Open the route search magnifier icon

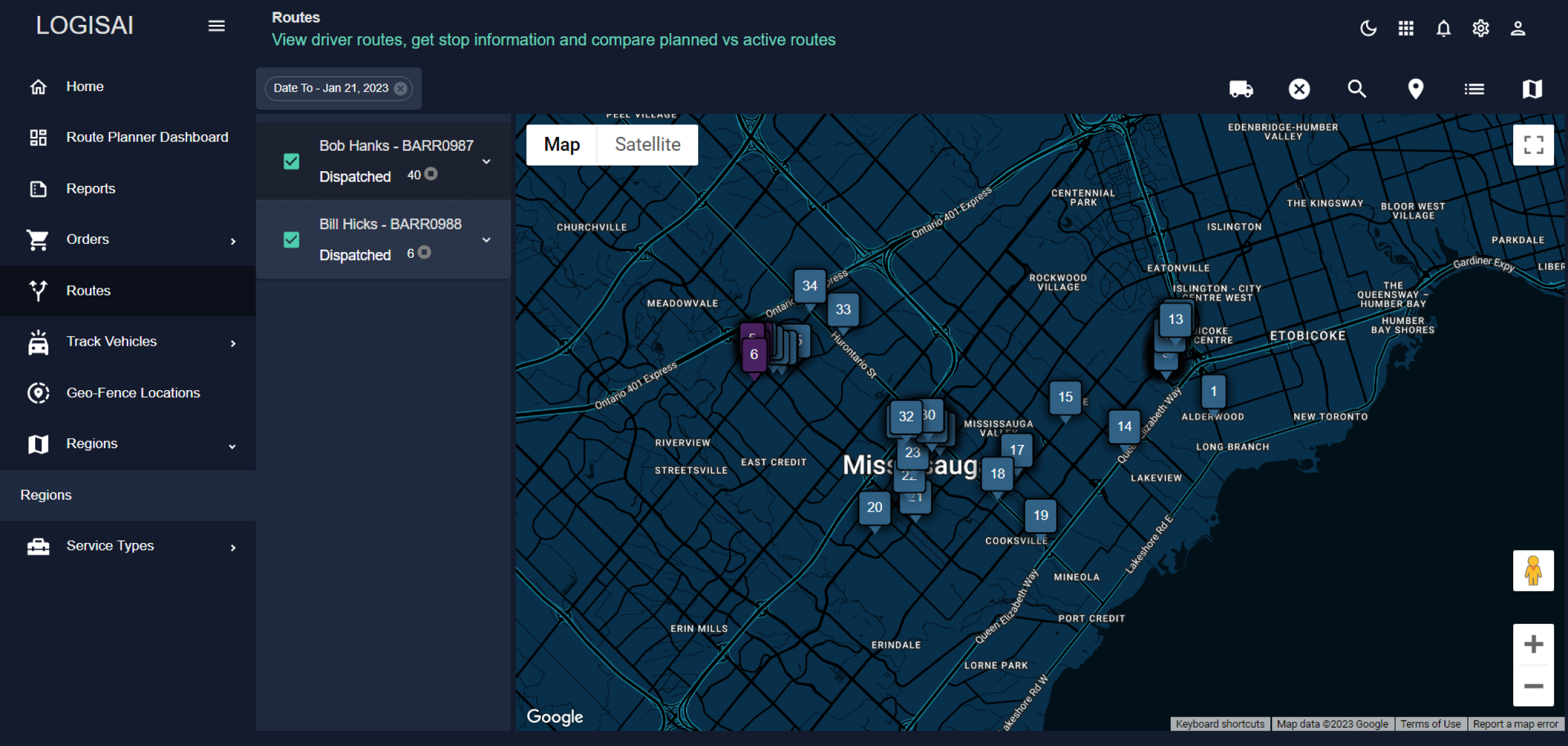coord(1357,89)
